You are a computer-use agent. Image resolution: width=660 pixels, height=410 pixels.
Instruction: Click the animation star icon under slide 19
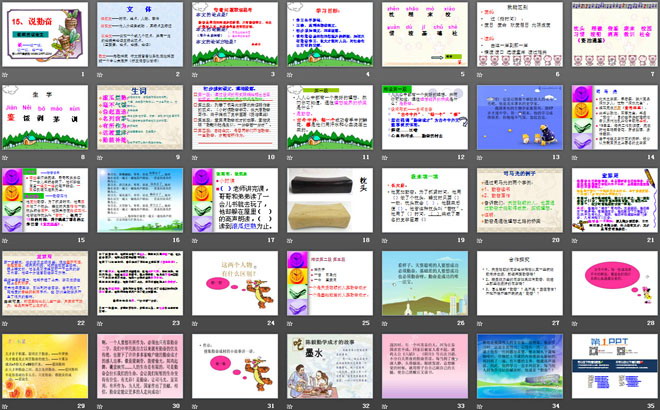385,240
